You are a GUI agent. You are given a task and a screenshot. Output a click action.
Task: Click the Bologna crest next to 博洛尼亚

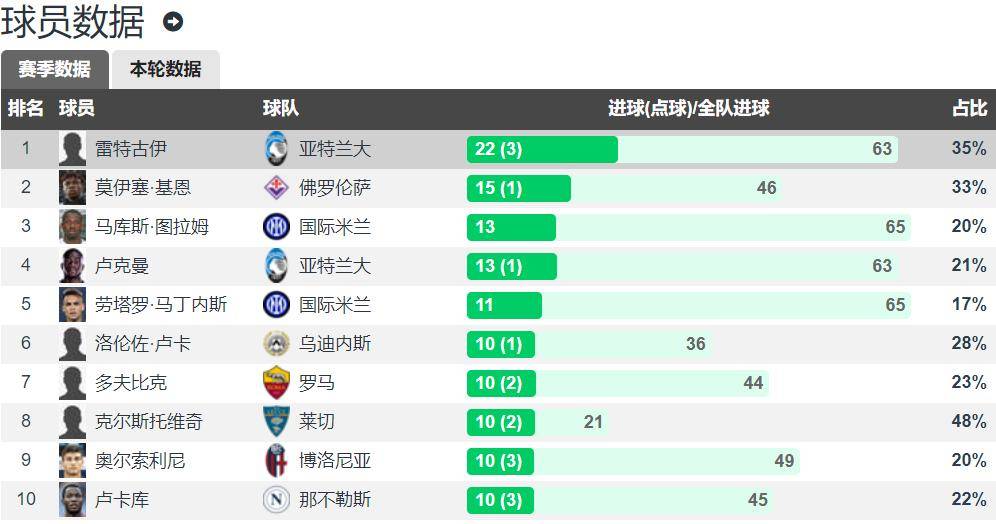[276, 460]
